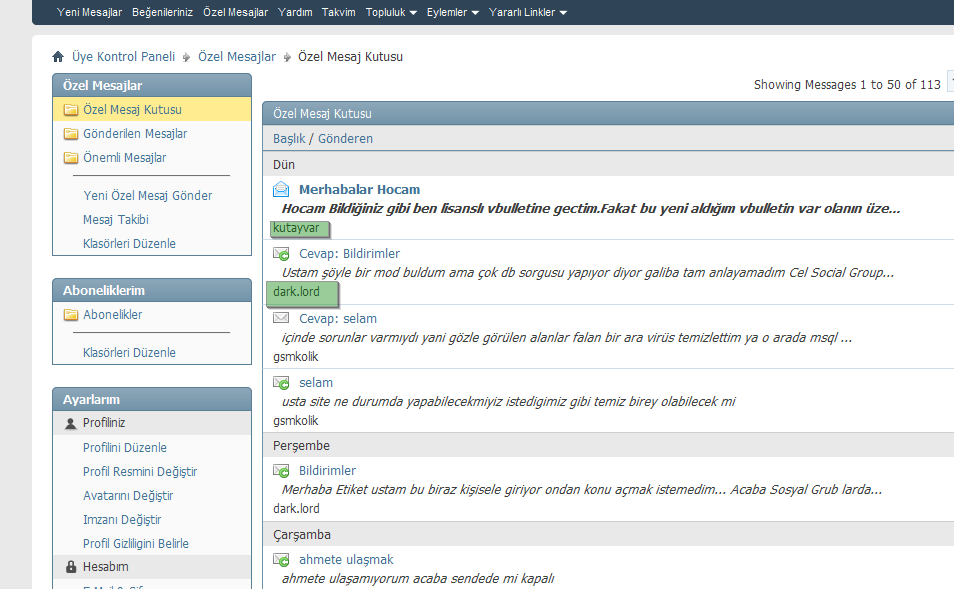954x589 pixels.
Task: Click the home icon in breadcrumb
Action: pos(58,57)
